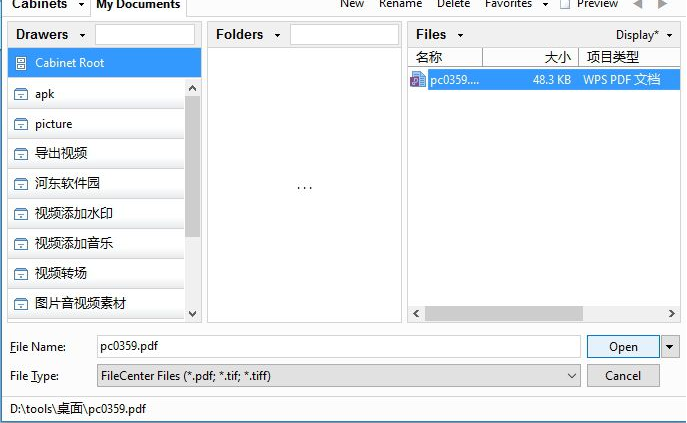The height and width of the screenshot is (423, 687).
Task: Click the Cabinet Root cabinet icon
Action: click(x=21, y=63)
